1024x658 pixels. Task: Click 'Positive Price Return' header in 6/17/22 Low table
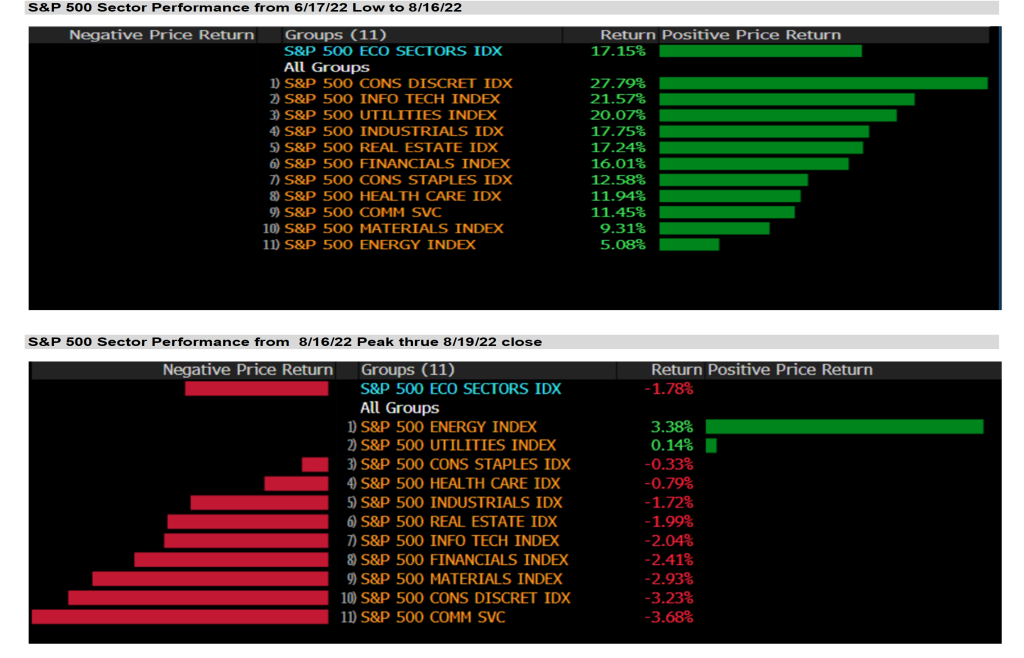click(751, 35)
